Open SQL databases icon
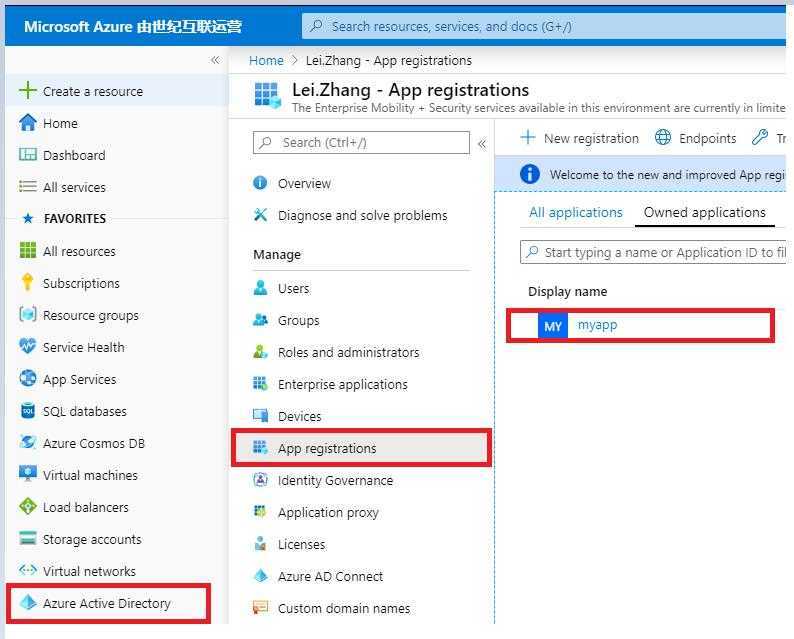The height and width of the screenshot is (639, 794). (x=27, y=410)
